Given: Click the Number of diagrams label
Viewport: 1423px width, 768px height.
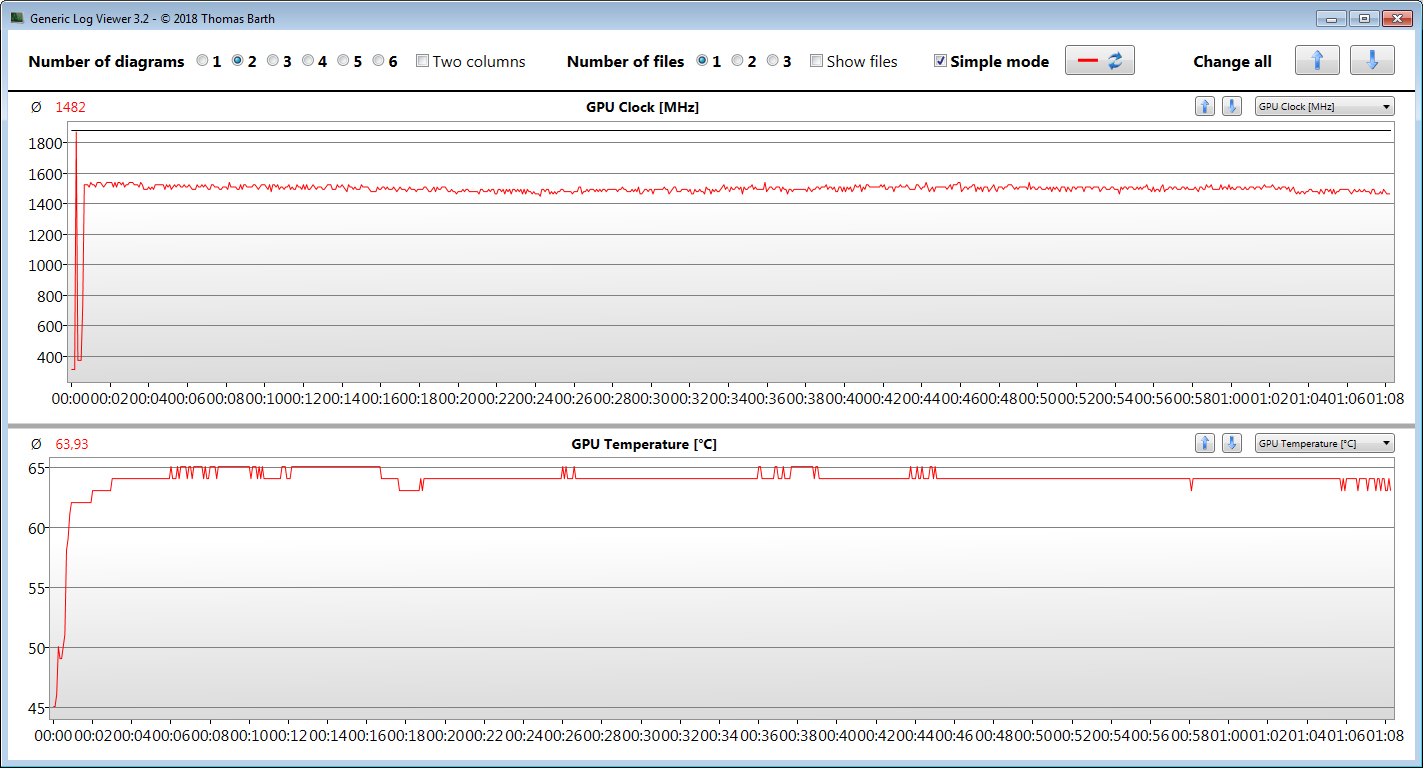Looking at the screenshot, I should click(106, 61).
